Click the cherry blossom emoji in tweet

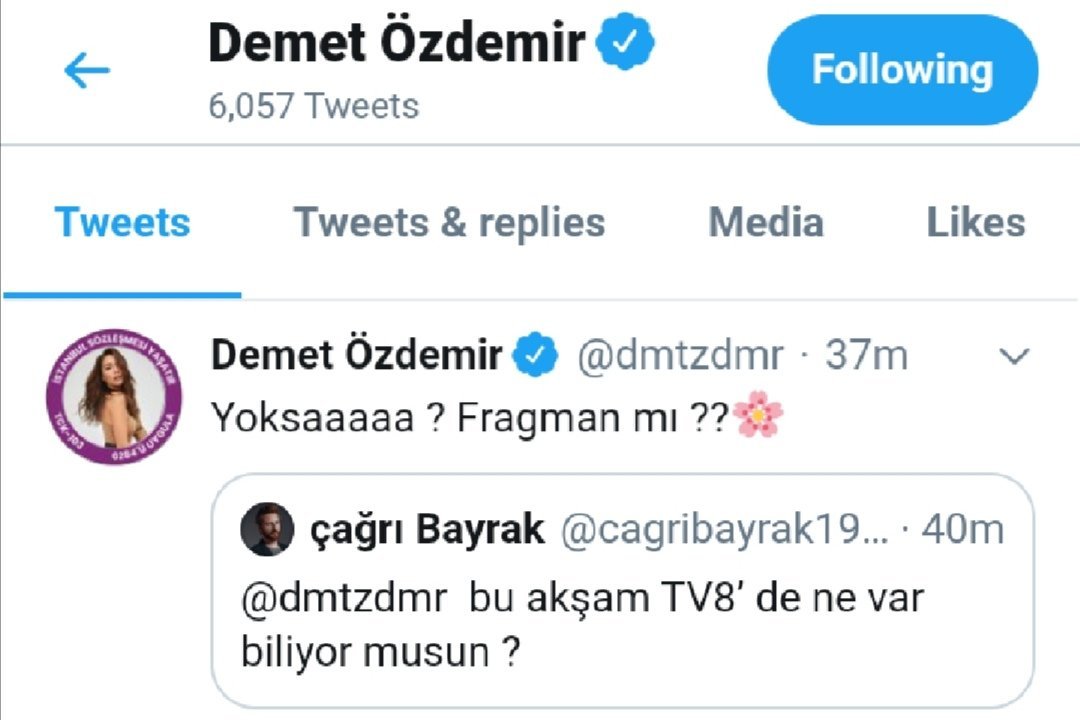758,414
